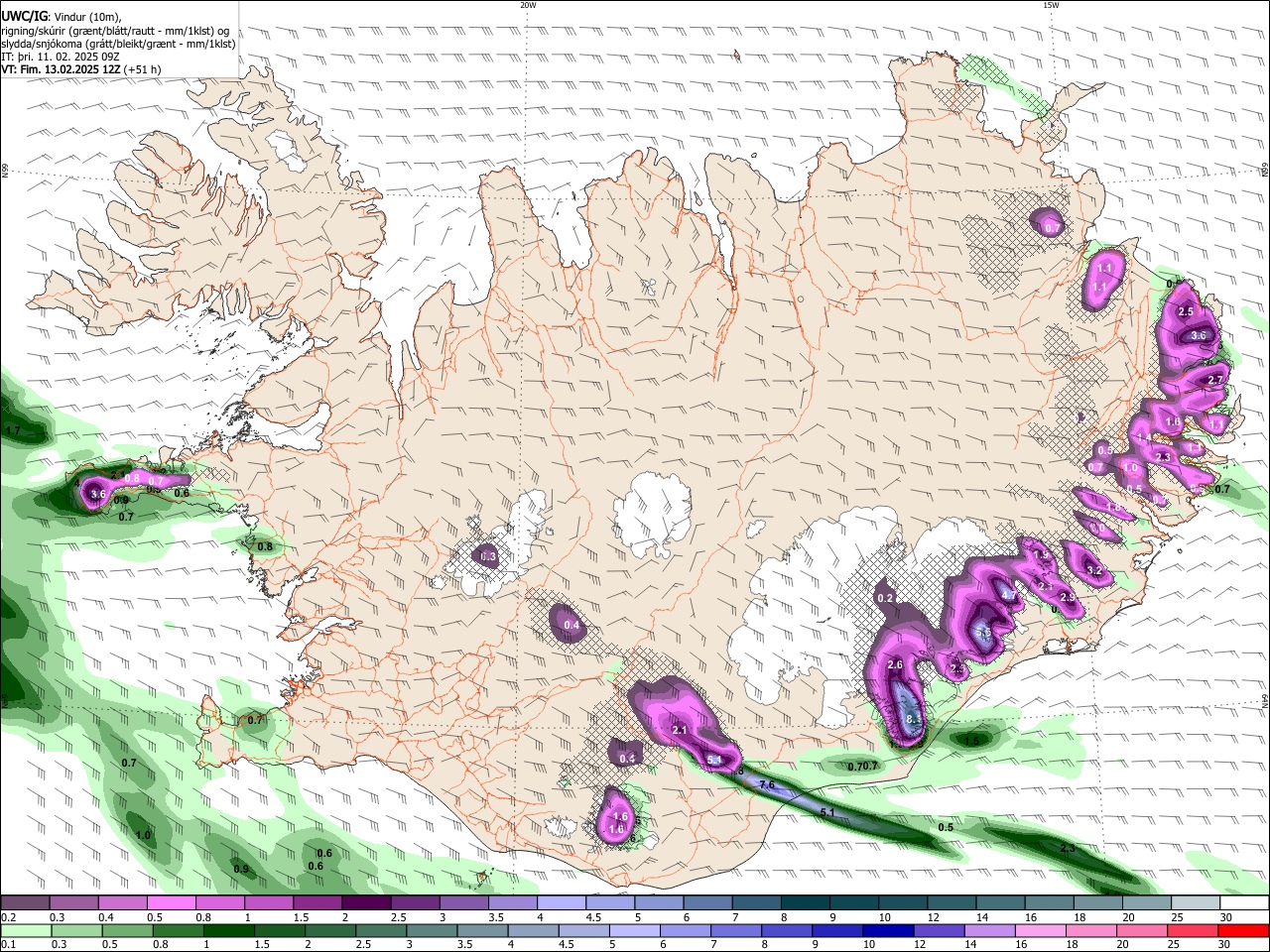Click the 2.6 value above the 8.1 maximum
Viewport: 1270px width, 952px height.
[895, 664]
